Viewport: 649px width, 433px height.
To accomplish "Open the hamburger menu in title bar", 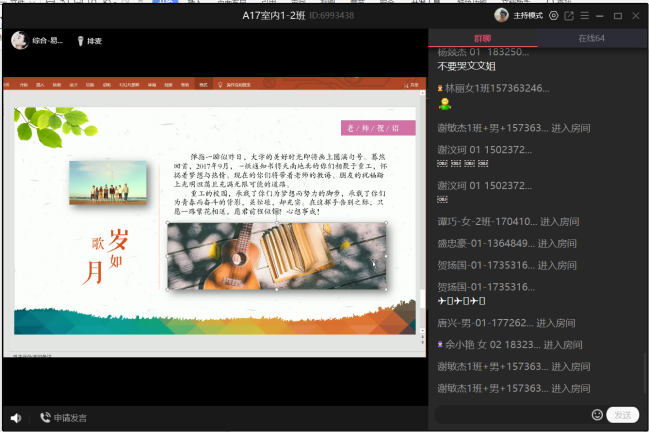I will tap(585, 16).
